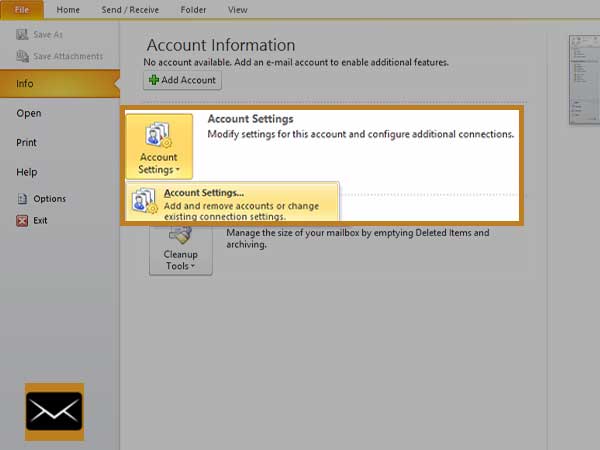Click the 'Modify settings for this account' description

click(360, 134)
